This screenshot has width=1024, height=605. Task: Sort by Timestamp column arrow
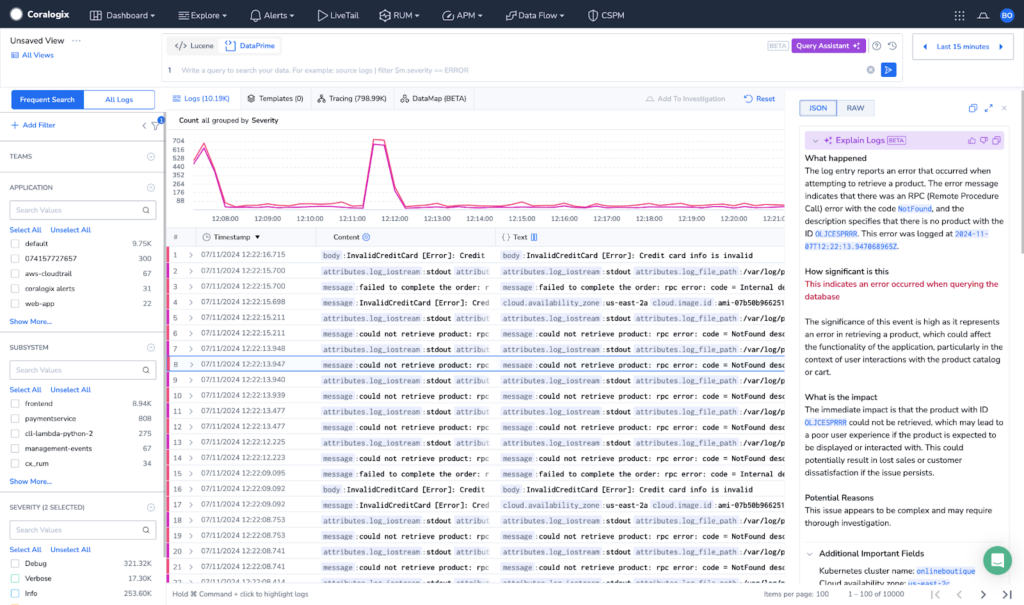[257, 237]
